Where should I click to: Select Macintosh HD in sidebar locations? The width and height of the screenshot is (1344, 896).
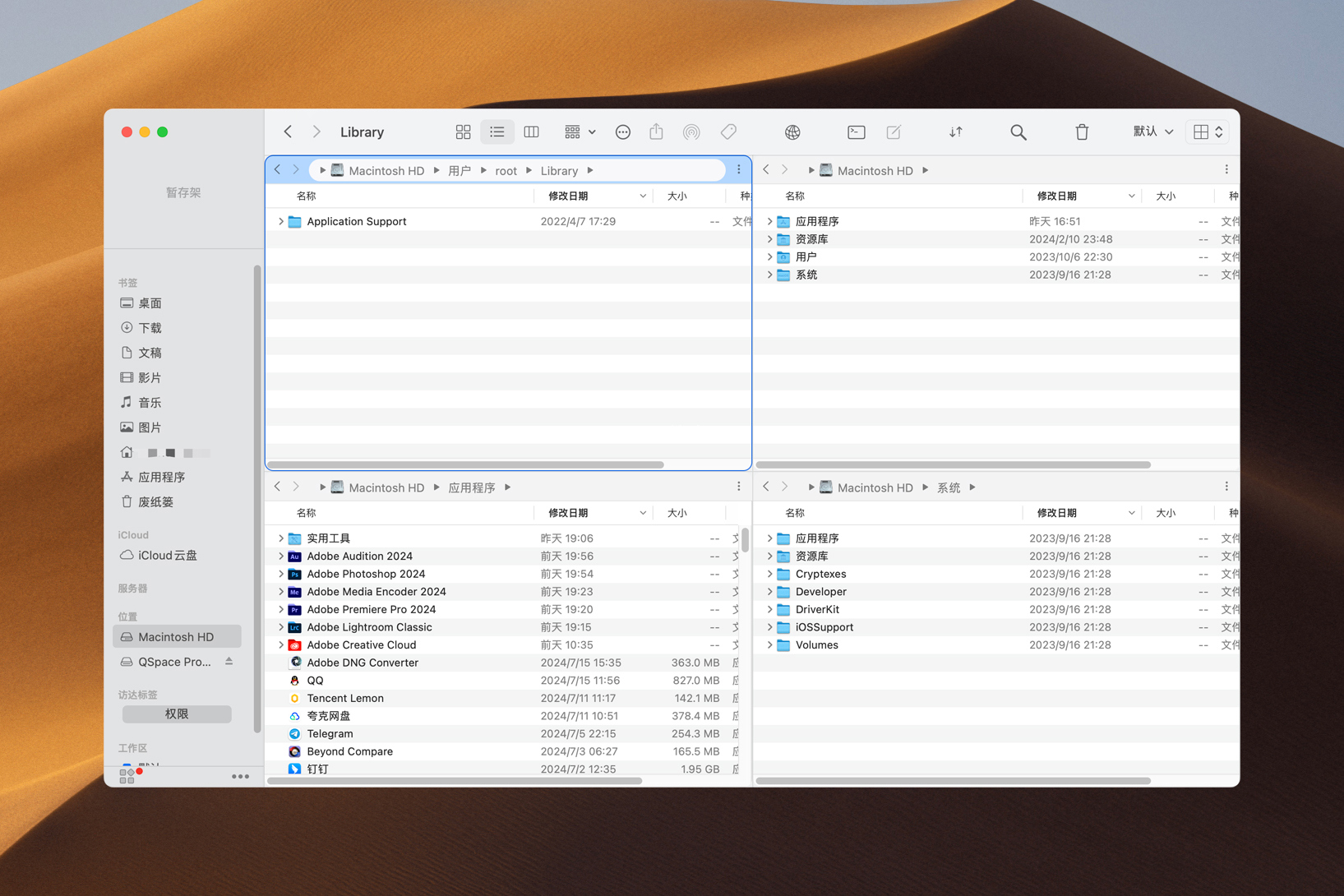177,637
